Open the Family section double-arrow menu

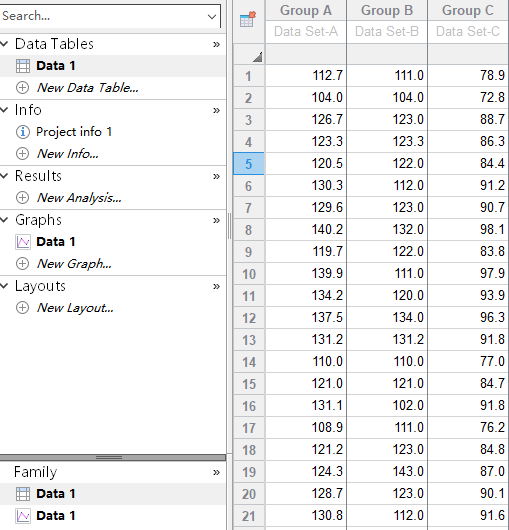coord(216,472)
